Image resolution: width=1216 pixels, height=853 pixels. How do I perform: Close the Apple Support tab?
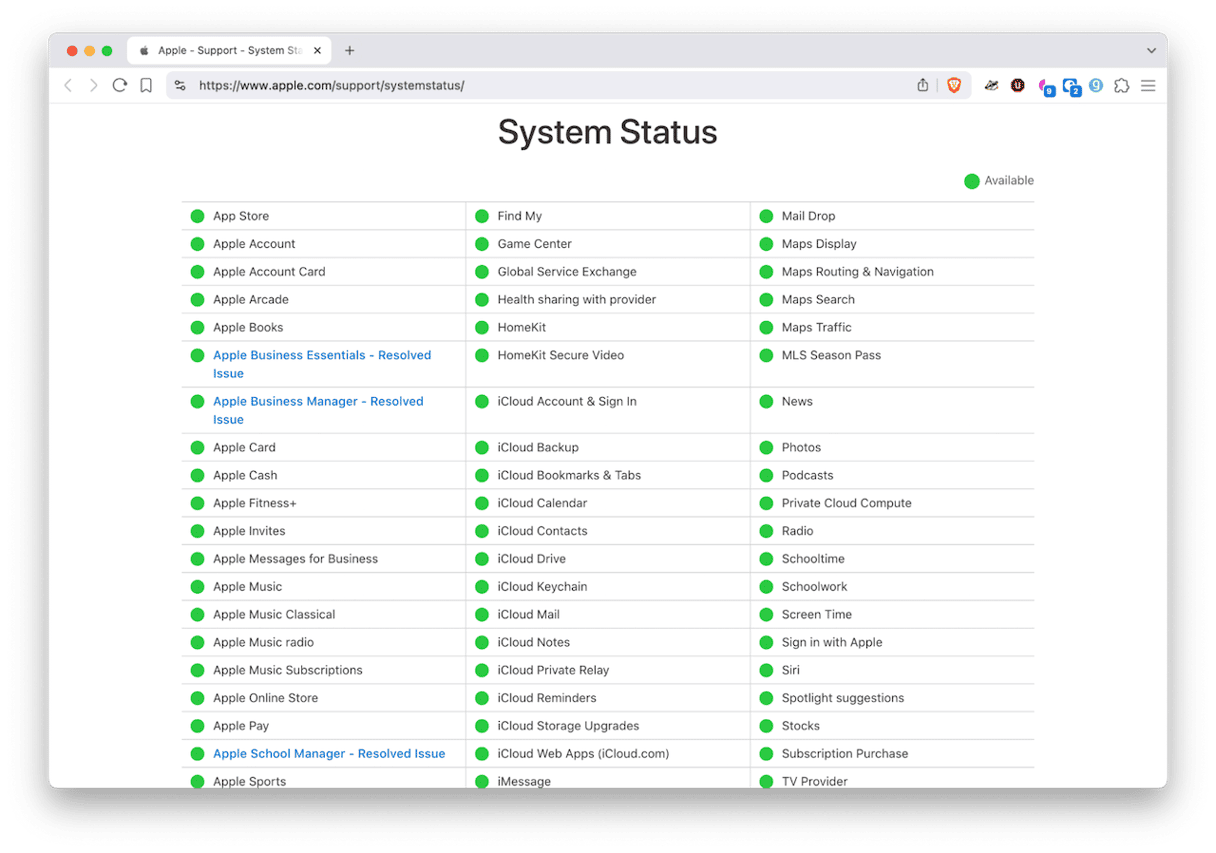(318, 50)
